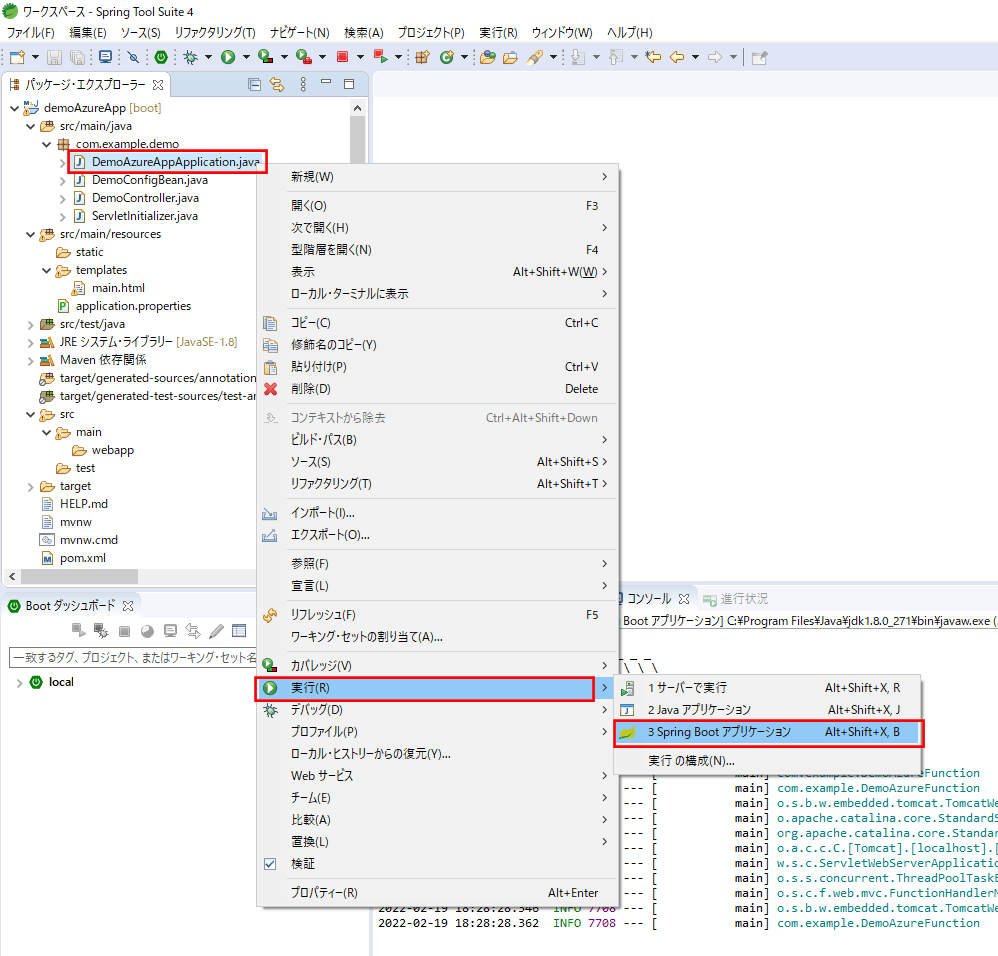Image resolution: width=998 pixels, height=956 pixels.
Task: Click the New wizard toolbar icon
Action: 17,57
